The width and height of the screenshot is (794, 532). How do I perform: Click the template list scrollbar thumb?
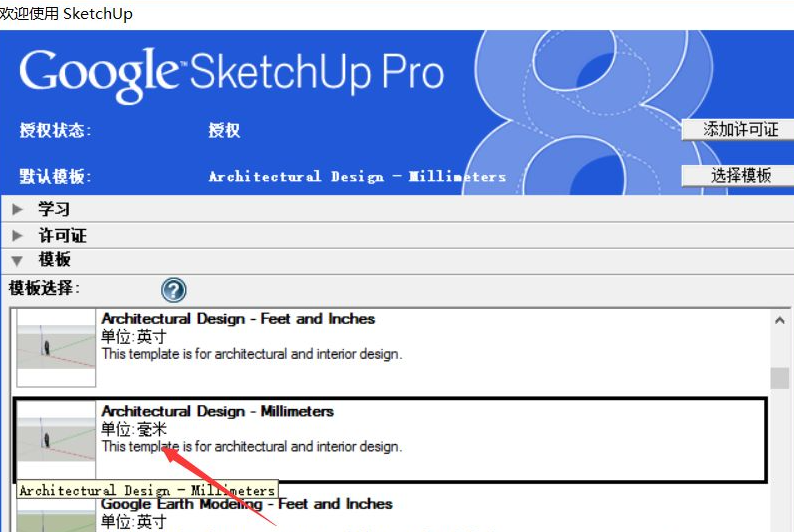780,378
